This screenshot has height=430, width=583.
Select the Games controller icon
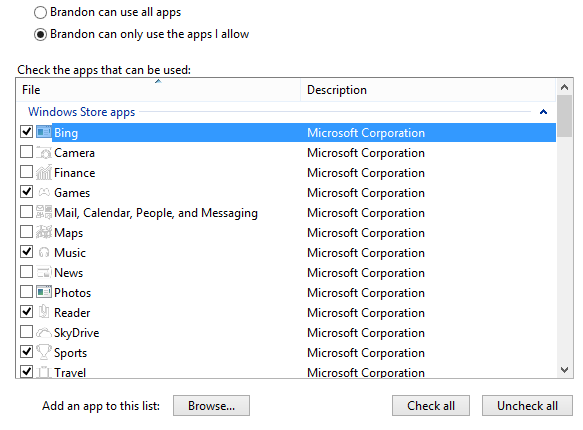click(x=44, y=193)
